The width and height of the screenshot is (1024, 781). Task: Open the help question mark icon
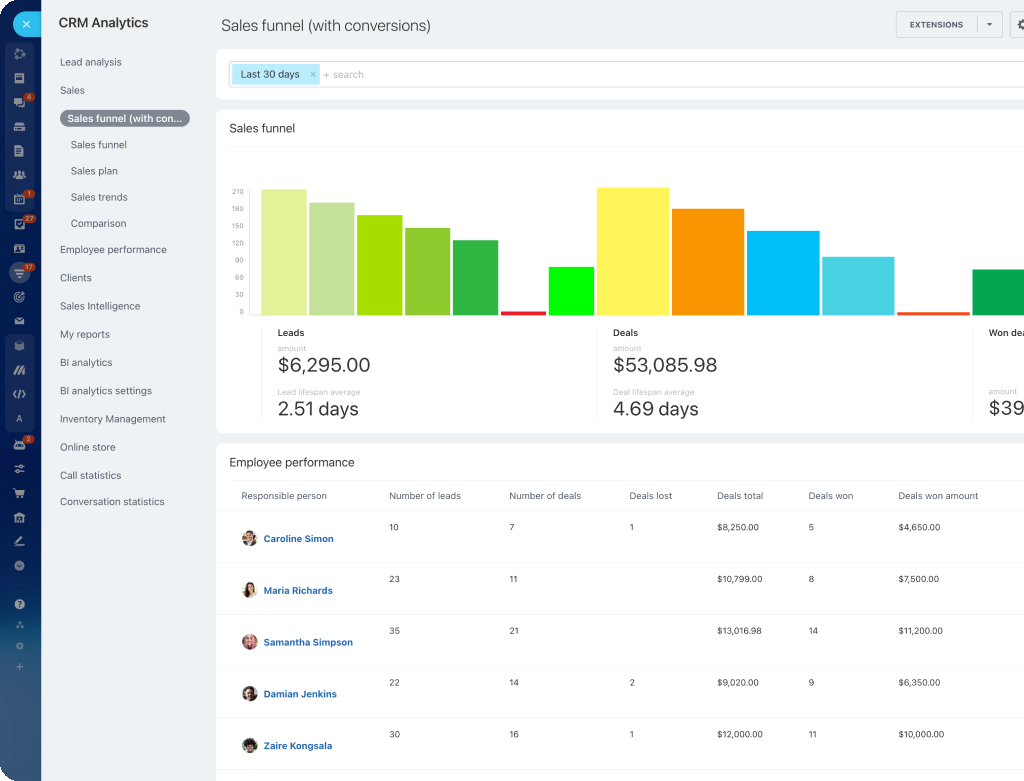pyautogui.click(x=19, y=604)
